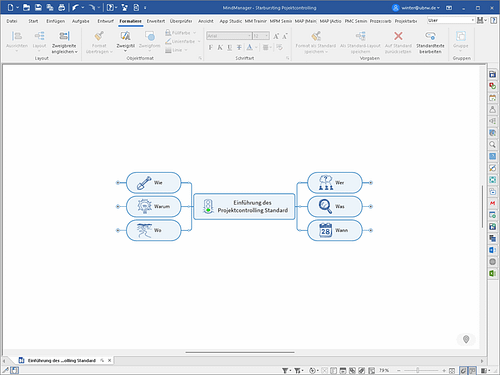Click the zoom out minus button
The height and width of the screenshot is (375, 500).
pyautogui.click(x=399, y=370)
